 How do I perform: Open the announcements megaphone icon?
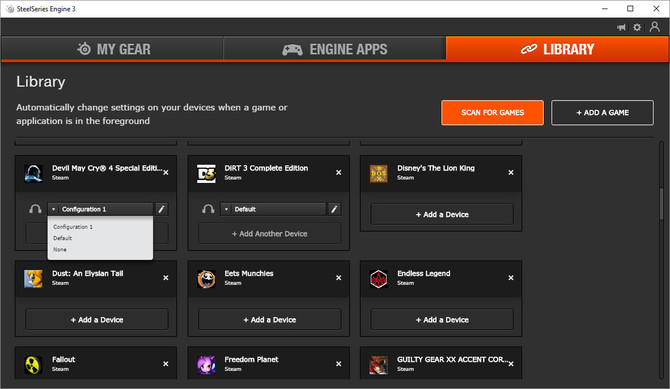point(621,27)
